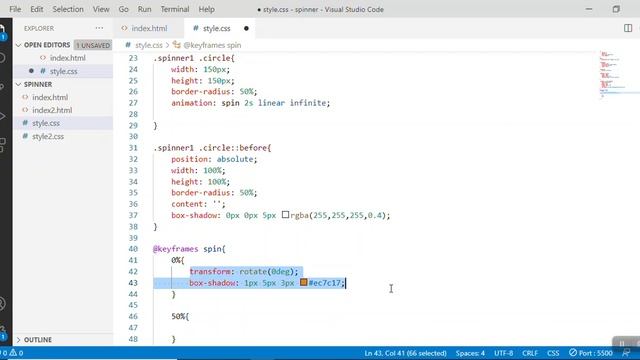
Task: Open the Run menu
Action: click(x=144, y=9)
